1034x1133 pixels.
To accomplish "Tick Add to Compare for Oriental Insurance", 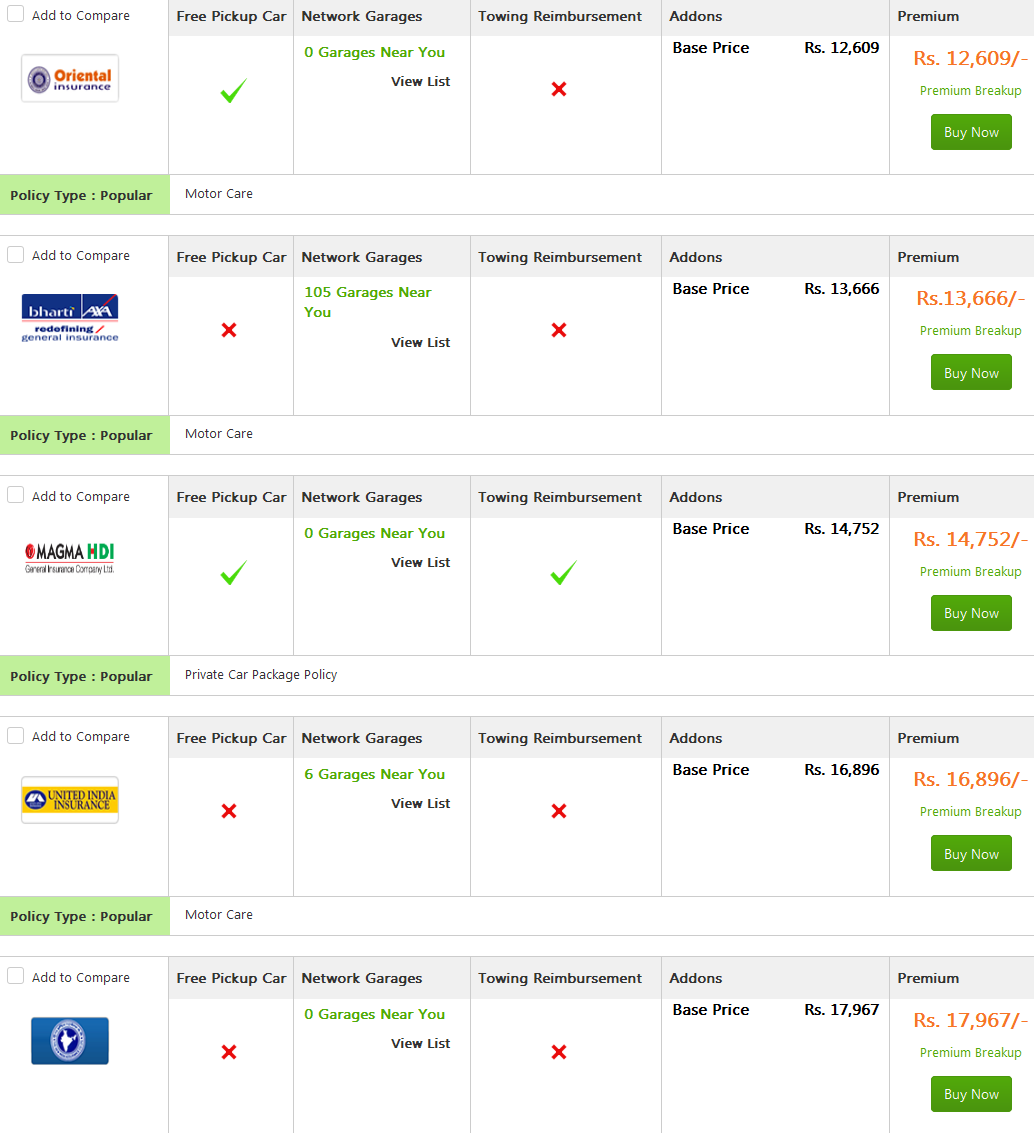I will coord(16,14).
